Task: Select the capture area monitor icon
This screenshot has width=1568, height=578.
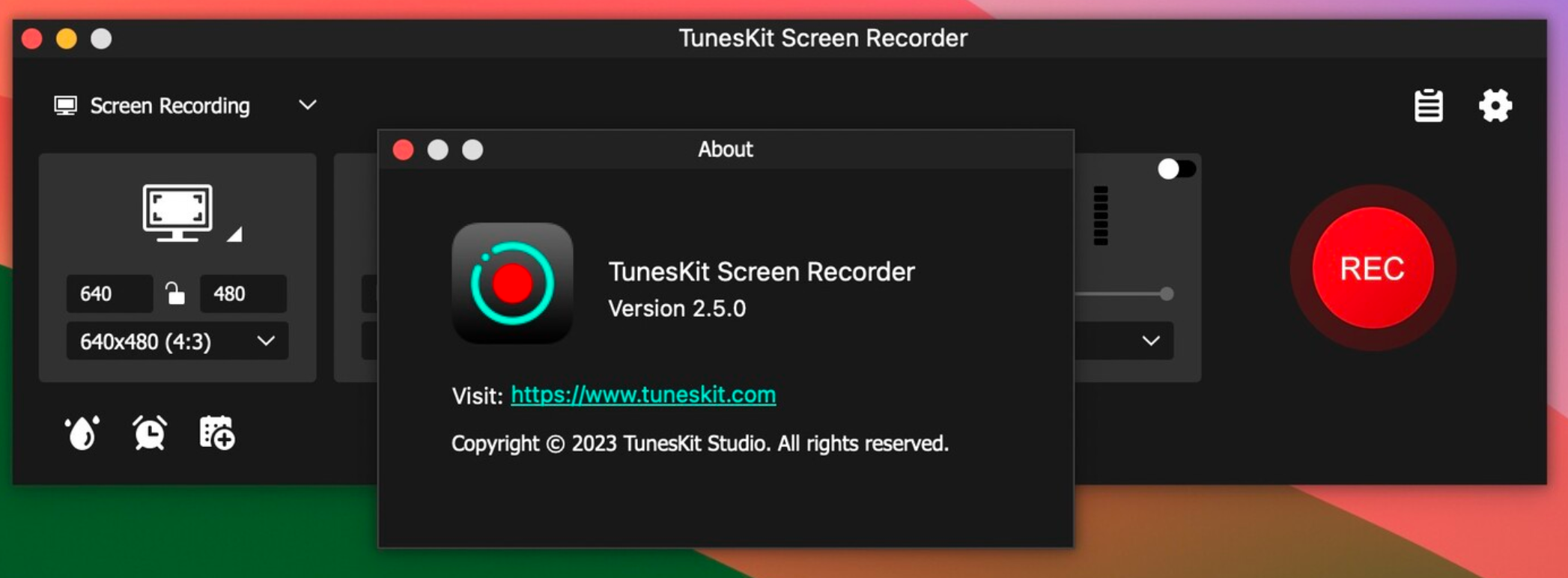Action: 177,213
